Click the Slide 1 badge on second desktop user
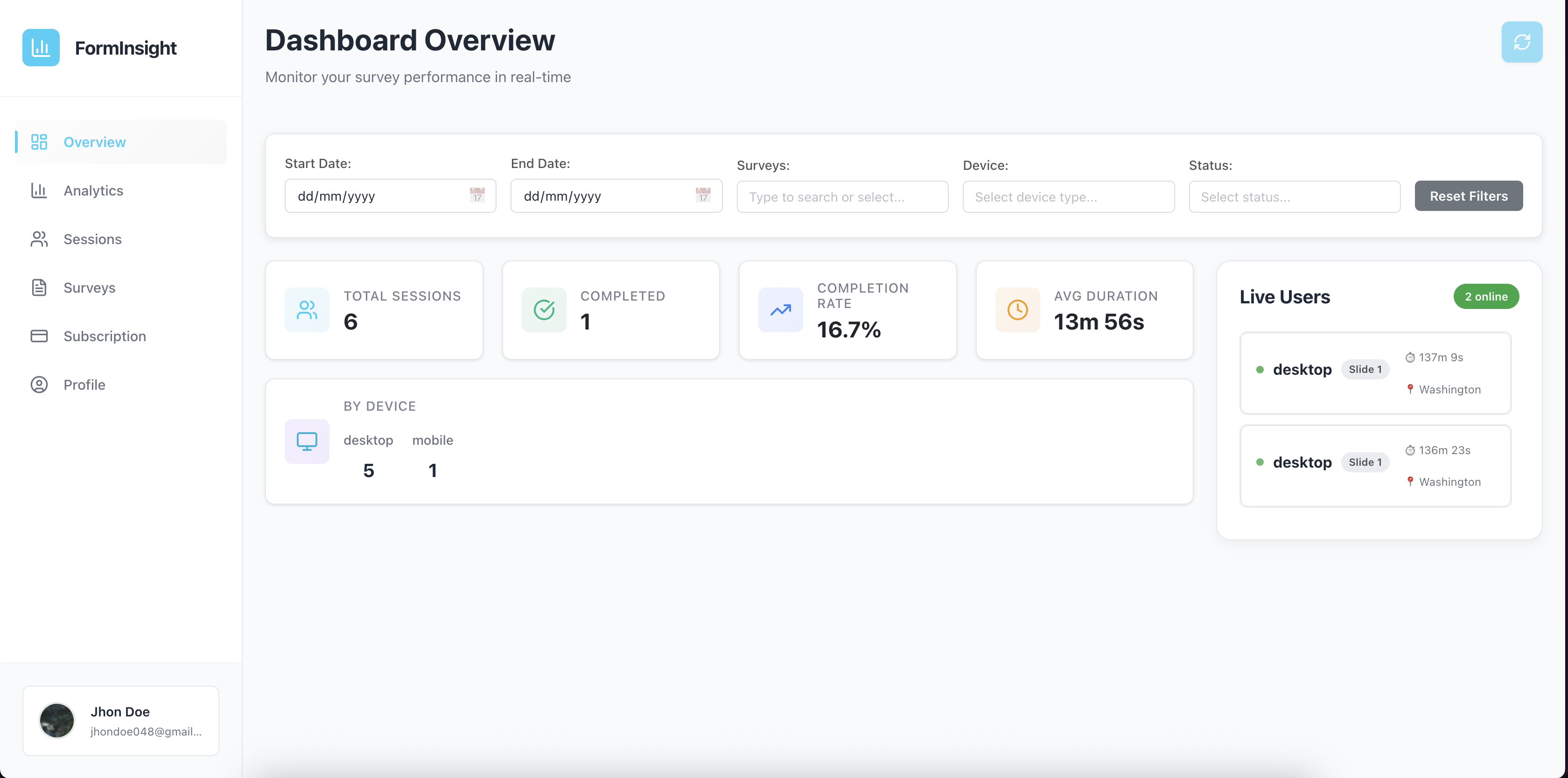The width and height of the screenshot is (1568, 778). (x=1365, y=462)
